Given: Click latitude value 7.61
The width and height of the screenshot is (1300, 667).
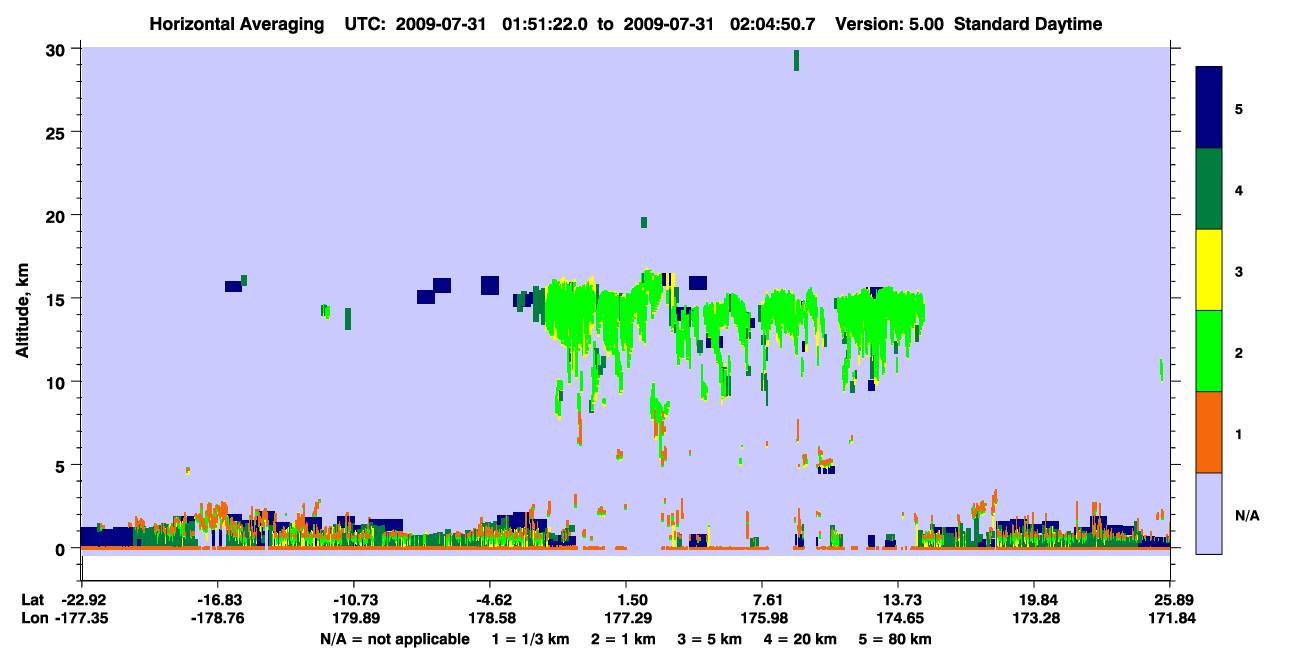Looking at the screenshot, I should [763, 599].
